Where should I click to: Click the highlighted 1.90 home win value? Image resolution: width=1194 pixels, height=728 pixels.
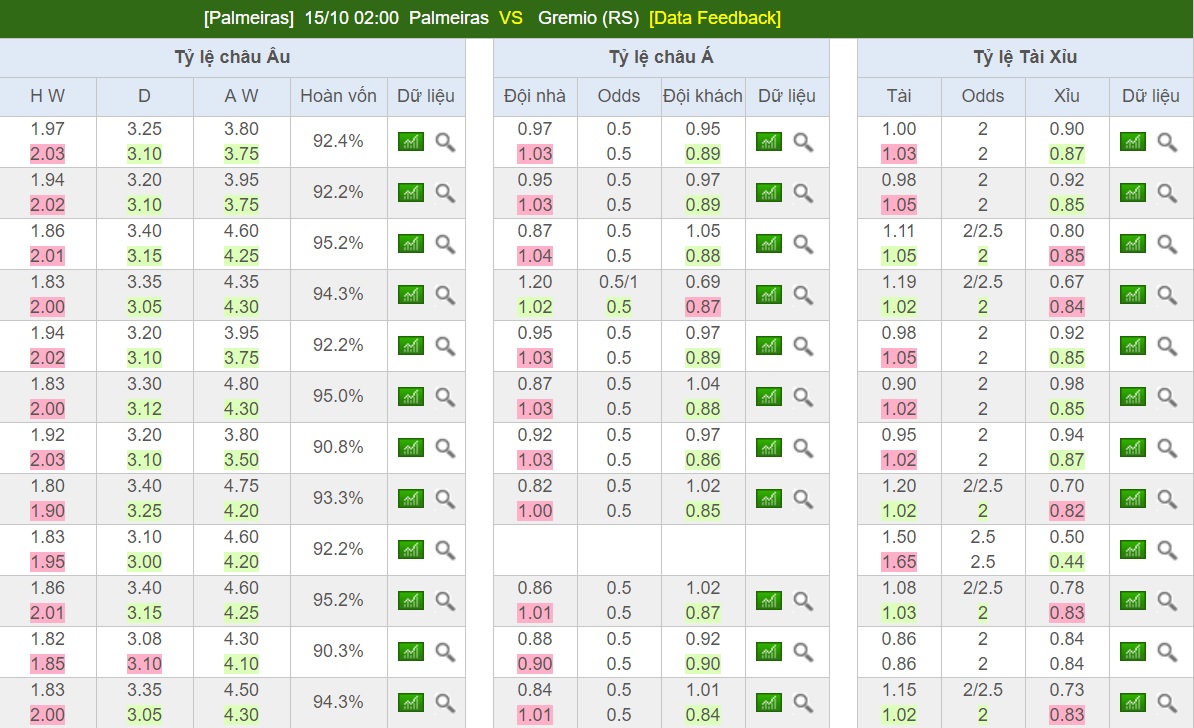click(x=47, y=511)
